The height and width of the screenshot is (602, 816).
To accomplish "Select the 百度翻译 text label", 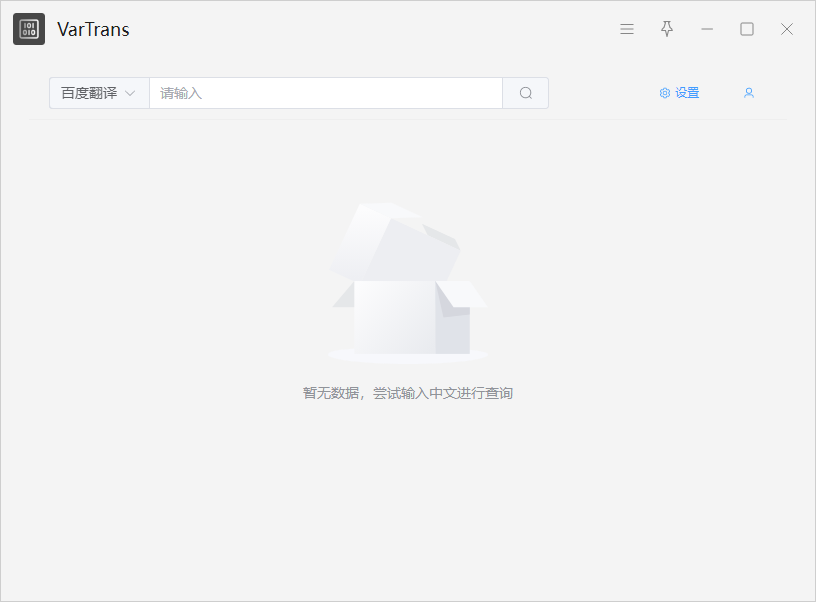I will point(88,93).
